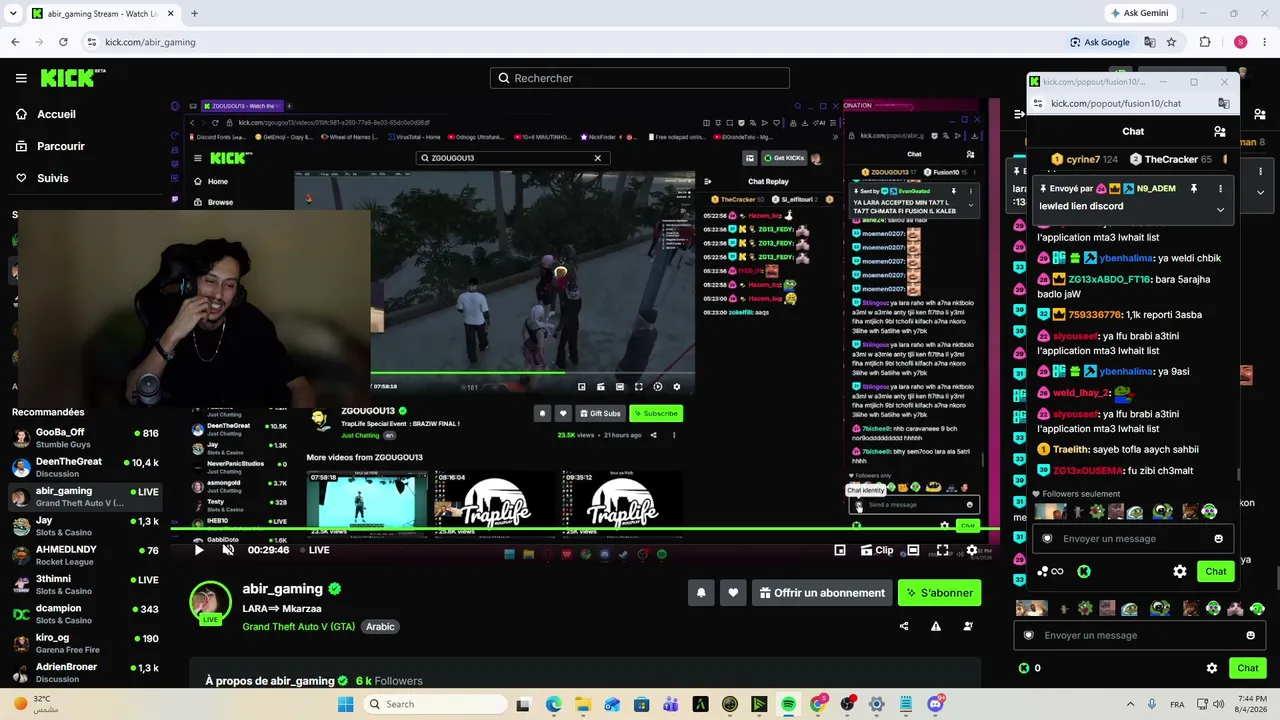Open Grand Theft Auto V (GTA) category link

(x=298, y=627)
